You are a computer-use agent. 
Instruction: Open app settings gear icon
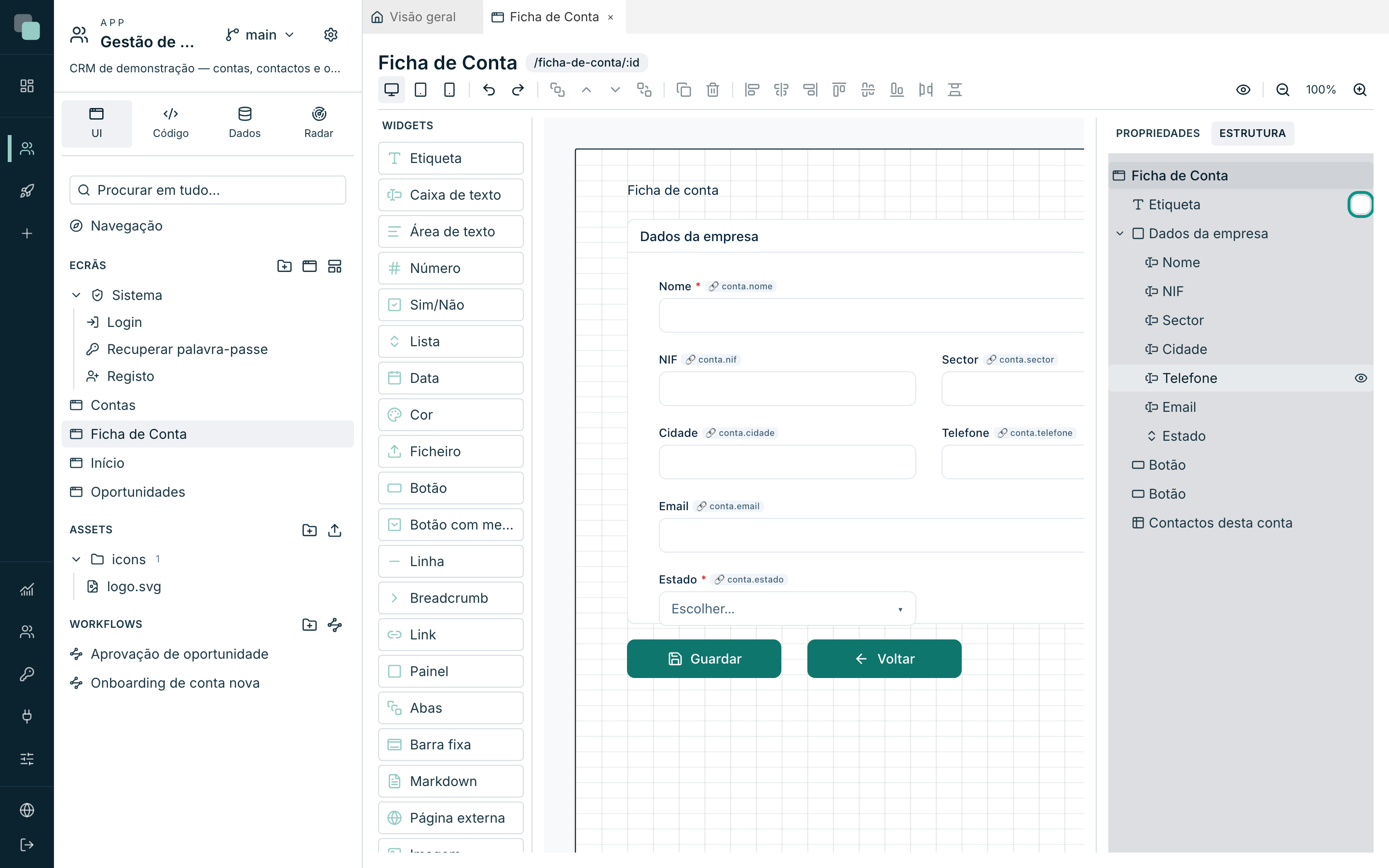[x=330, y=35]
